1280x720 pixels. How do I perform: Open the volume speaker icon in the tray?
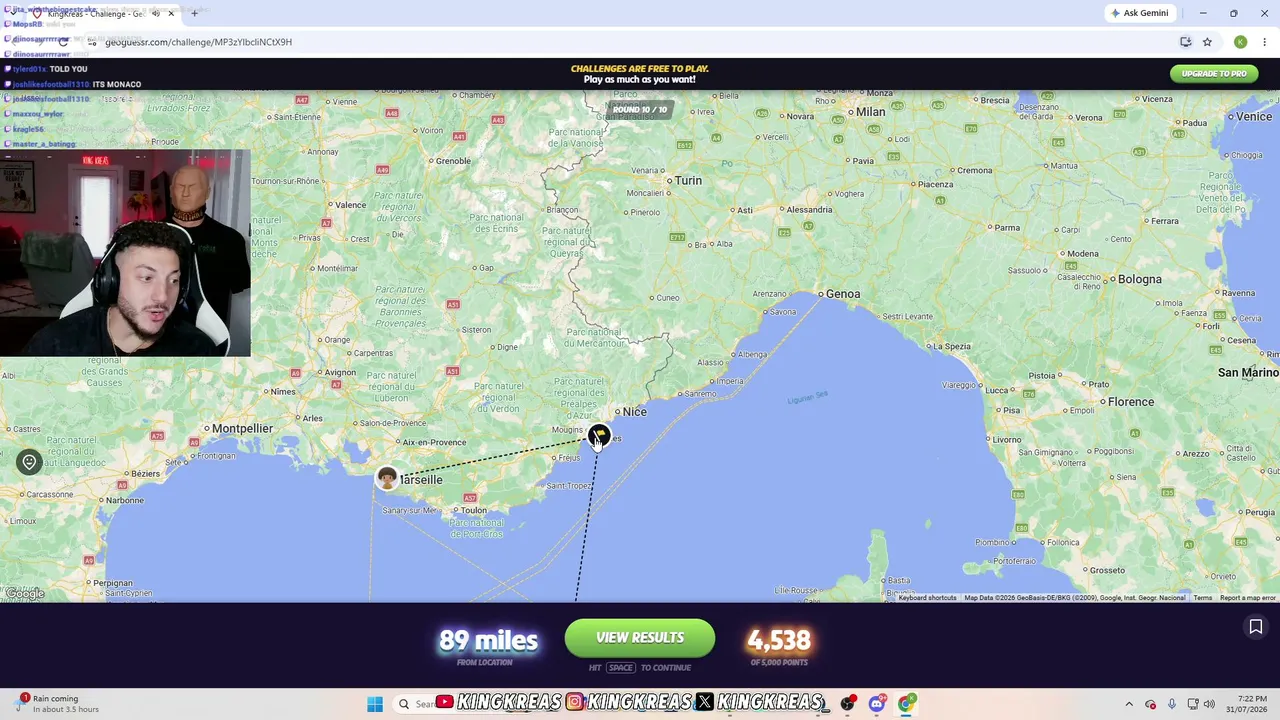[1209, 704]
